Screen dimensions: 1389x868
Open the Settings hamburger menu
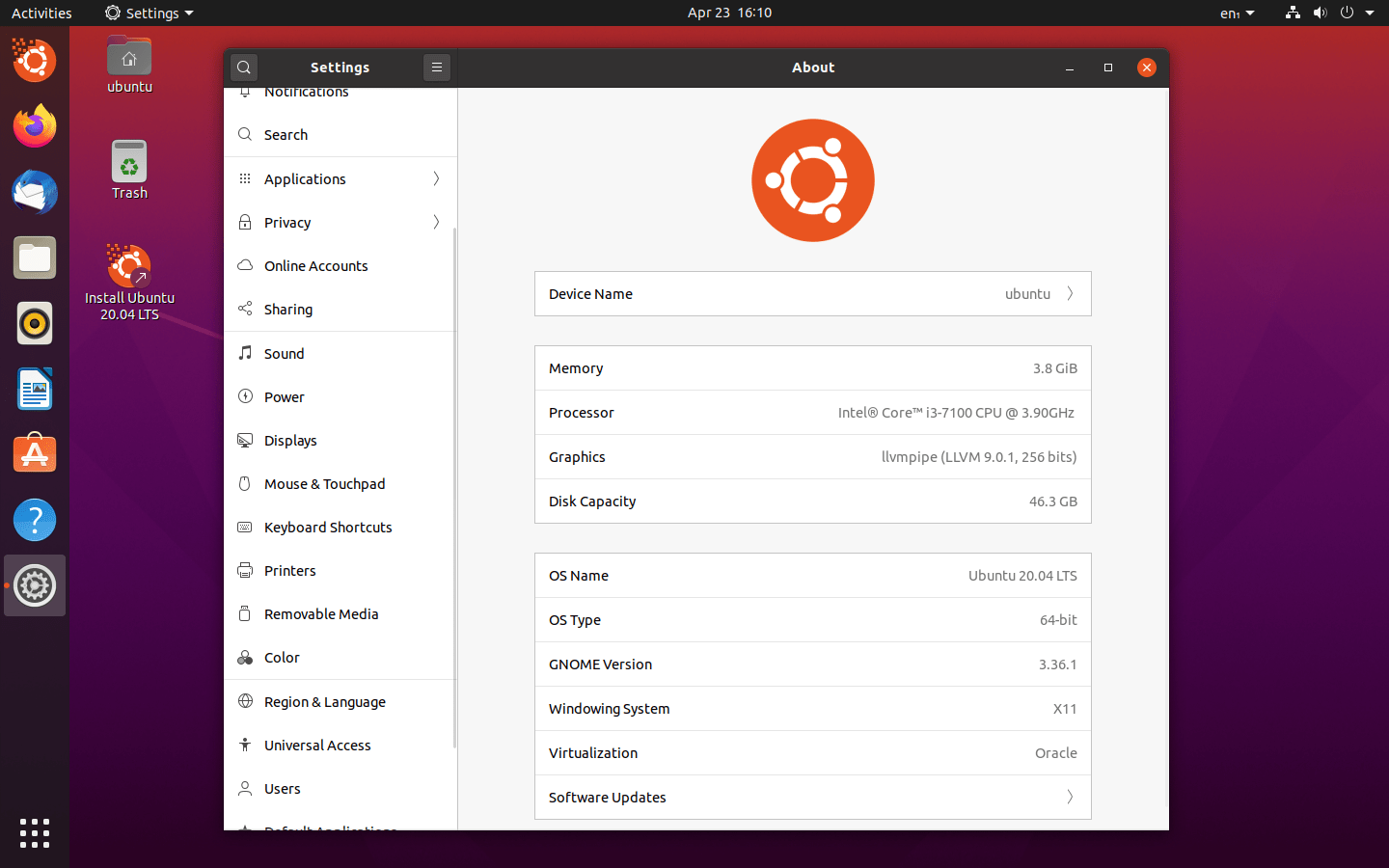437,68
